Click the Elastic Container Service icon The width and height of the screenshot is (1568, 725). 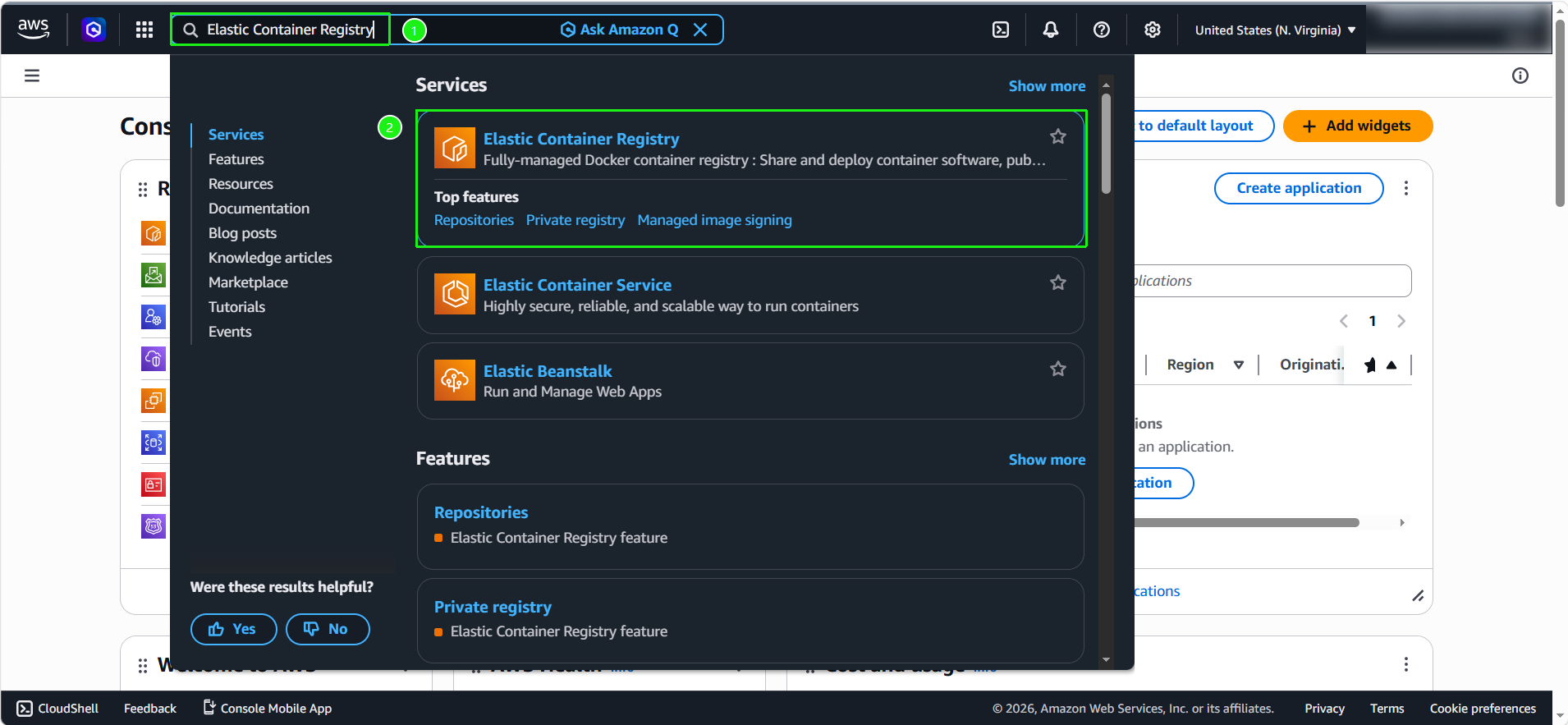coord(455,294)
